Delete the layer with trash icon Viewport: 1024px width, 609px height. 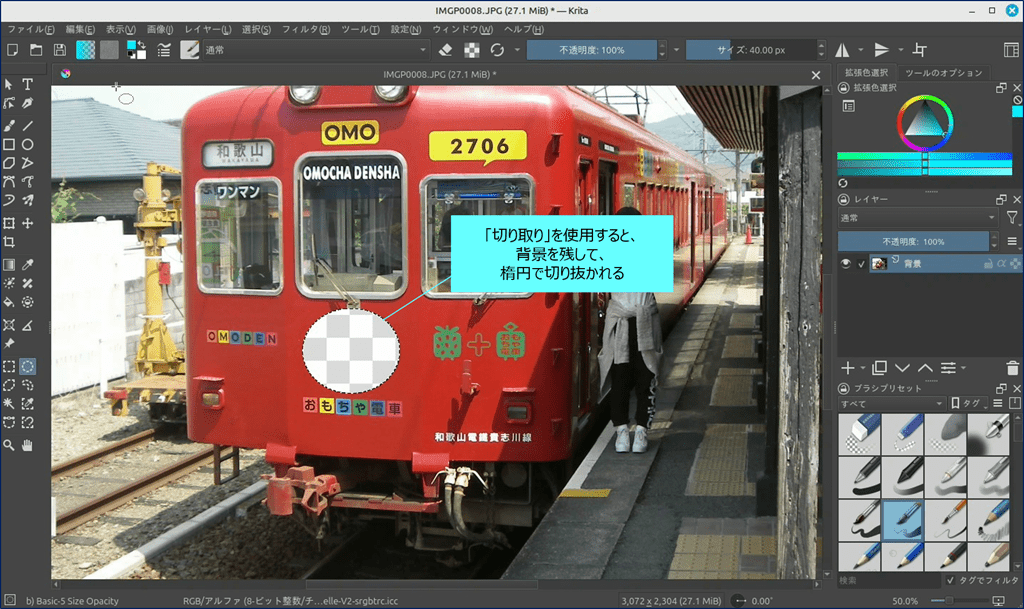pyautogui.click(x=1013, y=369)
